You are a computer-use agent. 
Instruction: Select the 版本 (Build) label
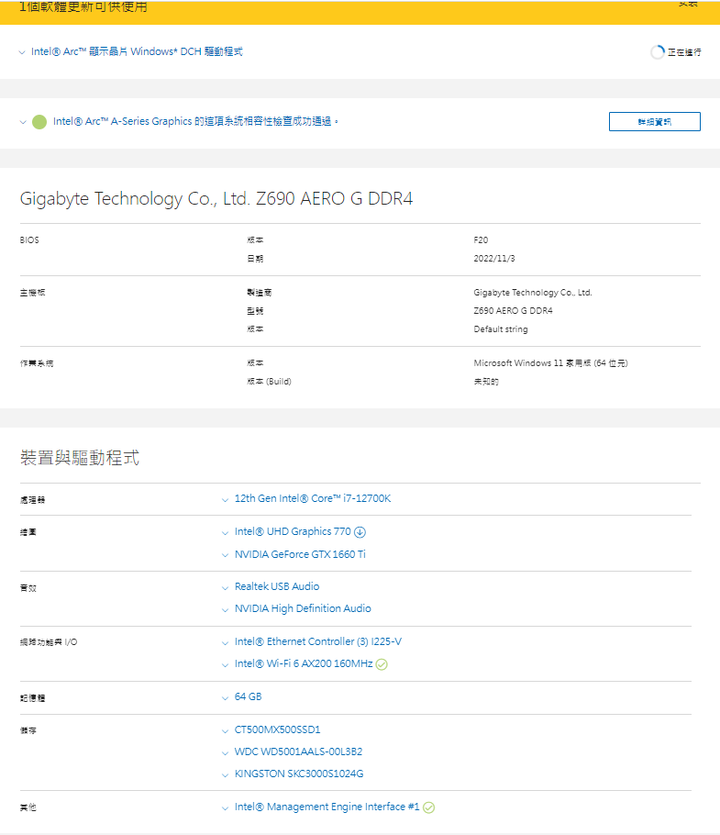269,381
